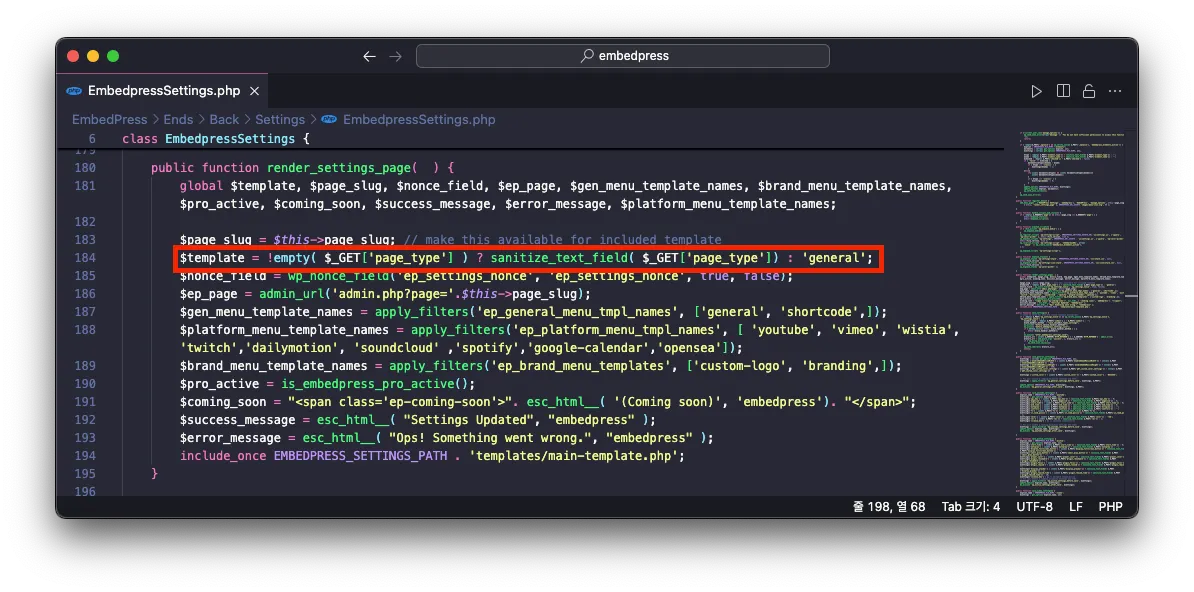The height and width of the screenshot is (592, 1194).
Task: Change PHP language mode in status bar
Action: pos(1110,507)
